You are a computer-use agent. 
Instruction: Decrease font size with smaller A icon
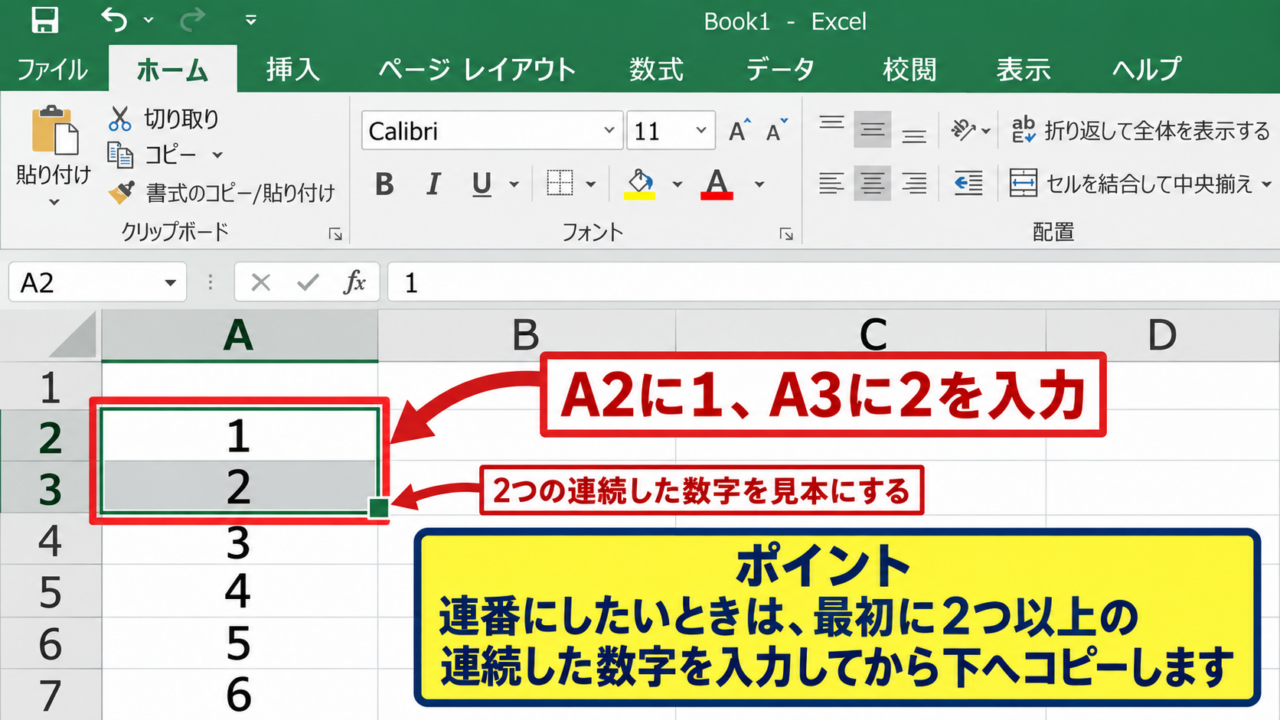pos(776,131)
